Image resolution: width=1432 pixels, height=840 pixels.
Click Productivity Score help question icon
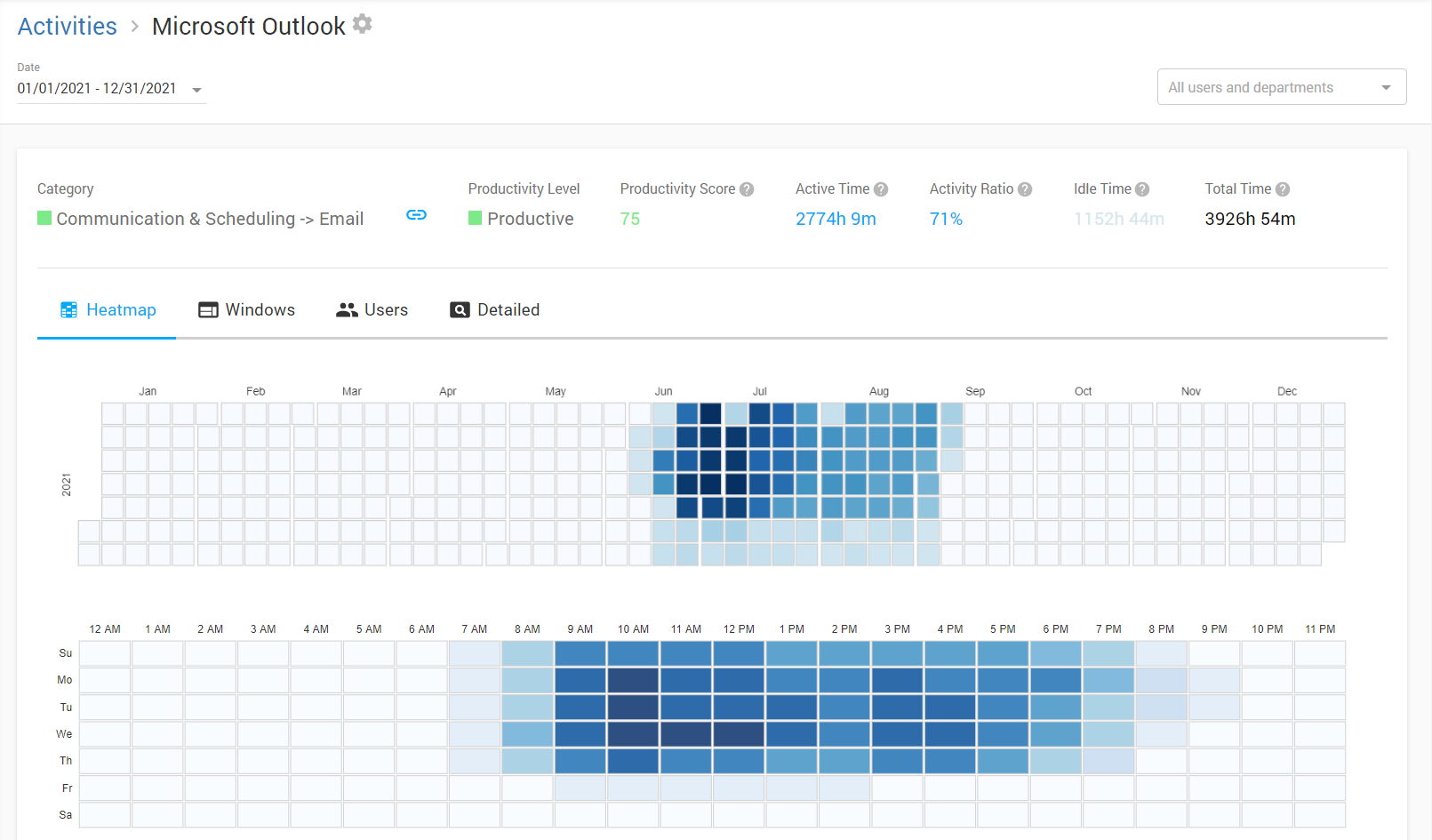[x=747, y=189]
